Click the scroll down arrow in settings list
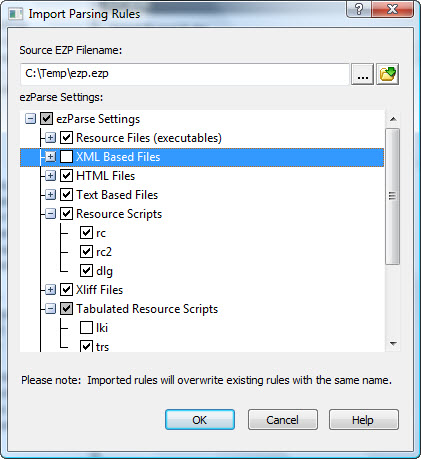Screen dimensions: 421x459 pos(393,344)
